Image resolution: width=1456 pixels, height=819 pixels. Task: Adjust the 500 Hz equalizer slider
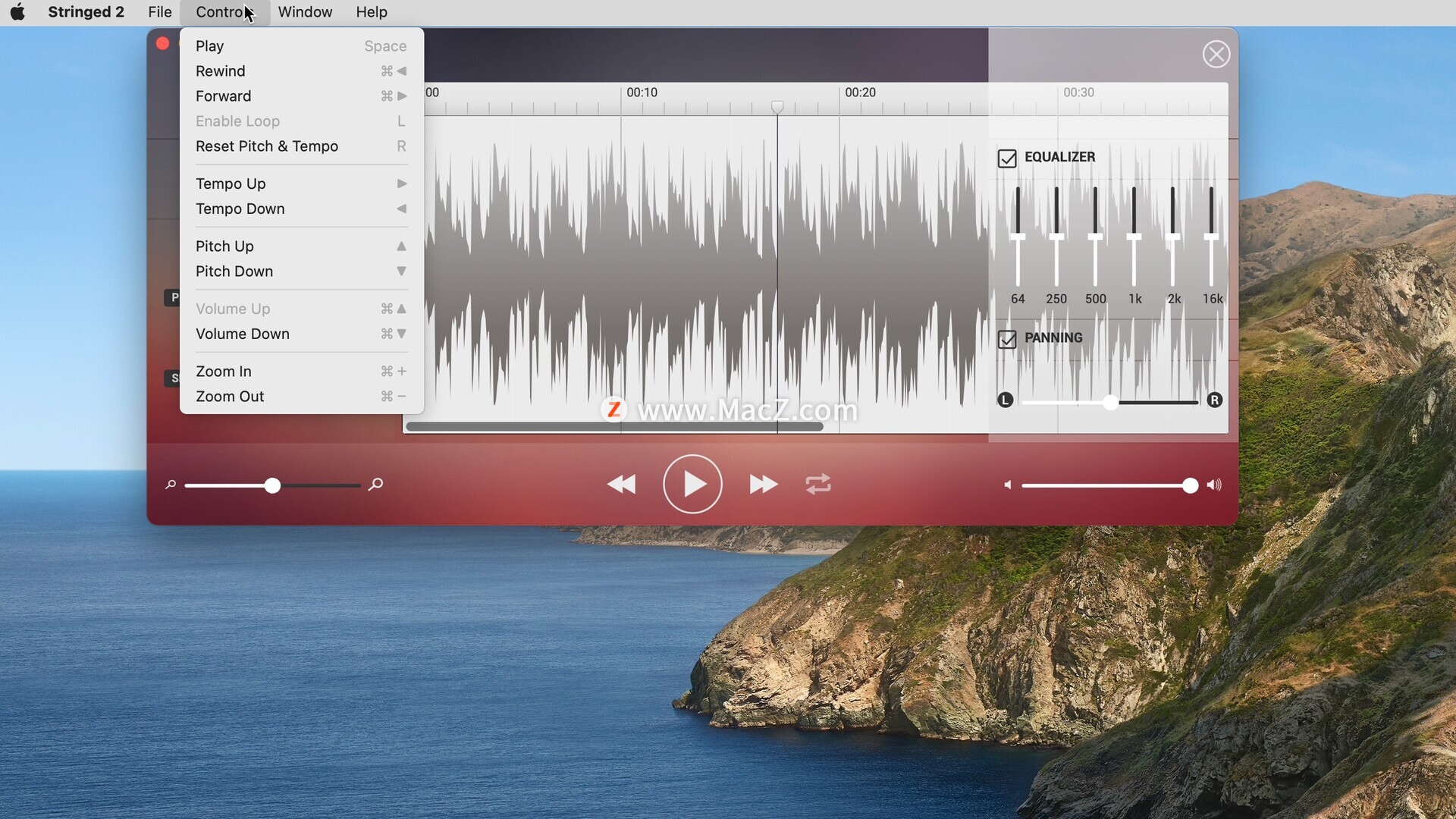pyautogui.click(x=1095, y=237)
